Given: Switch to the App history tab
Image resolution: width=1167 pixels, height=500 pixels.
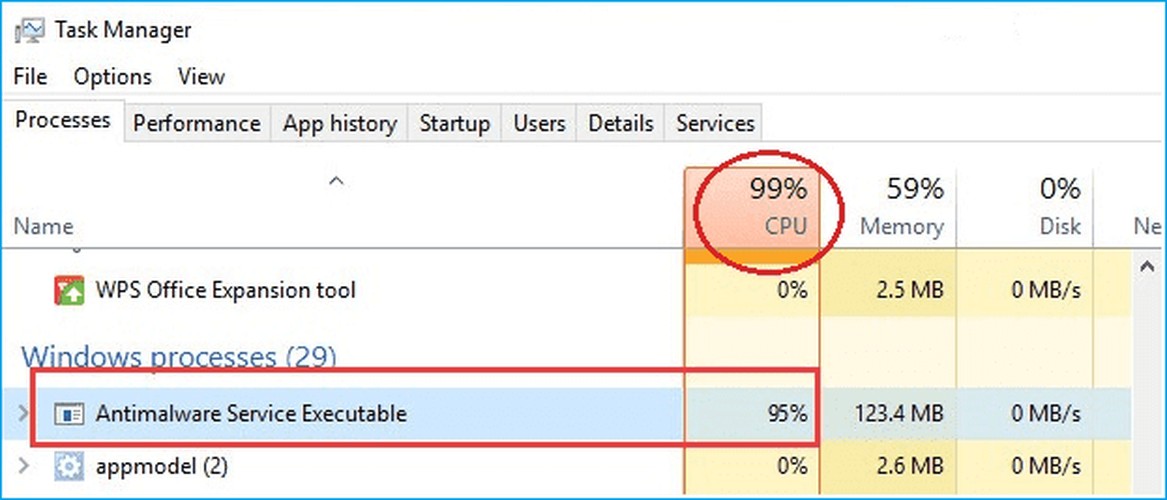Looking at the screenshot, I should click(339, 123).
